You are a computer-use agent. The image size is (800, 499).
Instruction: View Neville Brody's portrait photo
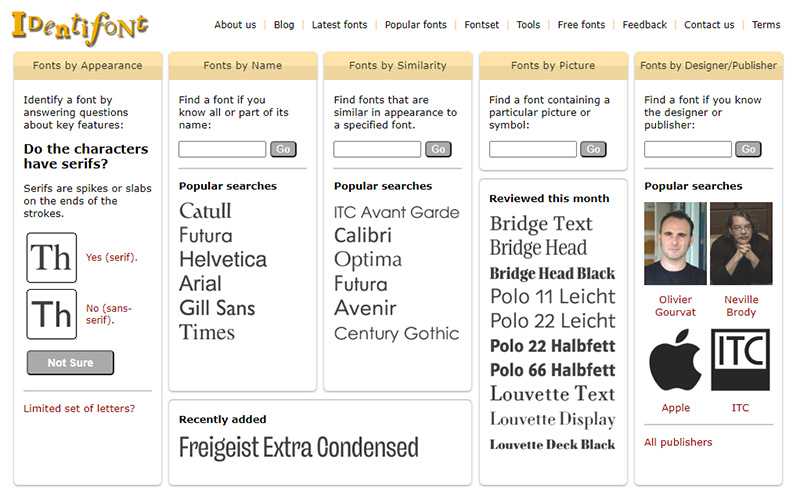(x=741, y=243)
